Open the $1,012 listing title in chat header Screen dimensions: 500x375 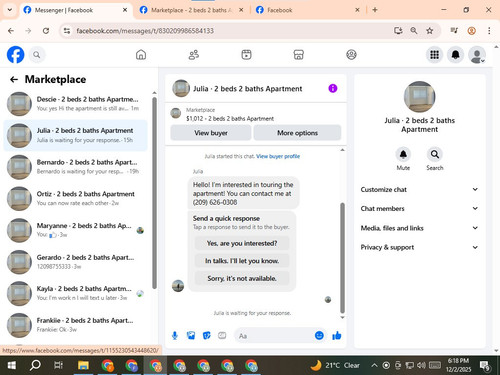click(230, 119)
